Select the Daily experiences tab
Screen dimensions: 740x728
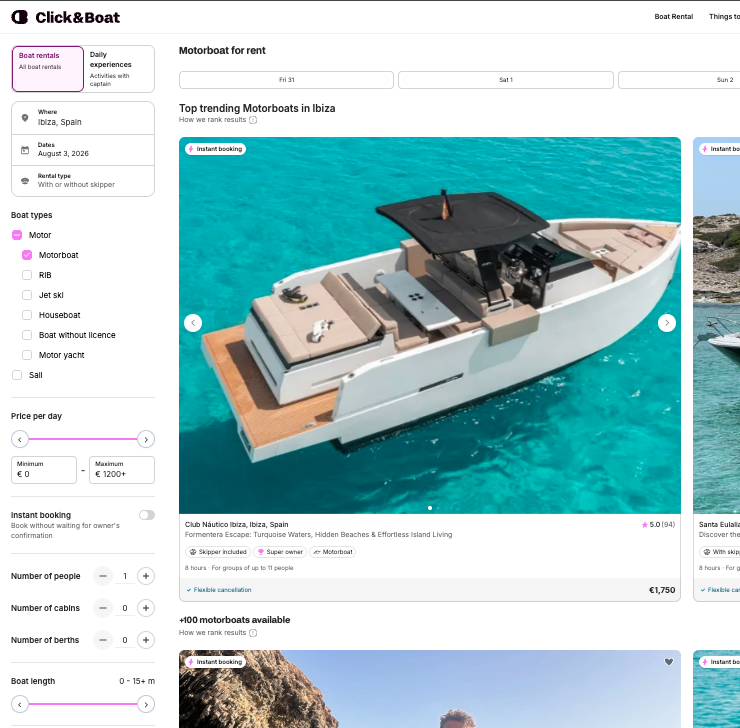coord(119,69)
